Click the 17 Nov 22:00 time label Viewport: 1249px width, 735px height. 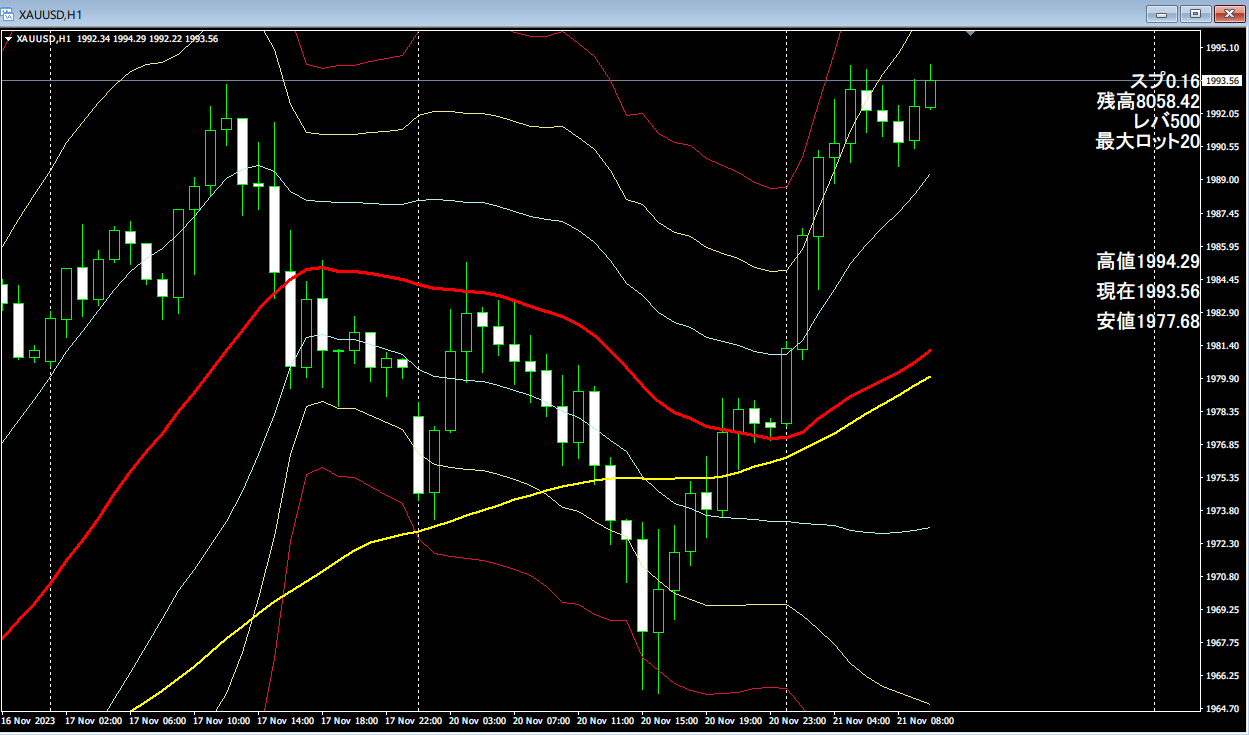pyautogui.click(x=413, y=720)
